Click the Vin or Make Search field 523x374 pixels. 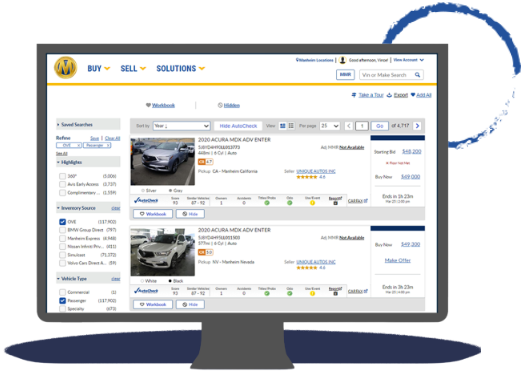(387, 75)
